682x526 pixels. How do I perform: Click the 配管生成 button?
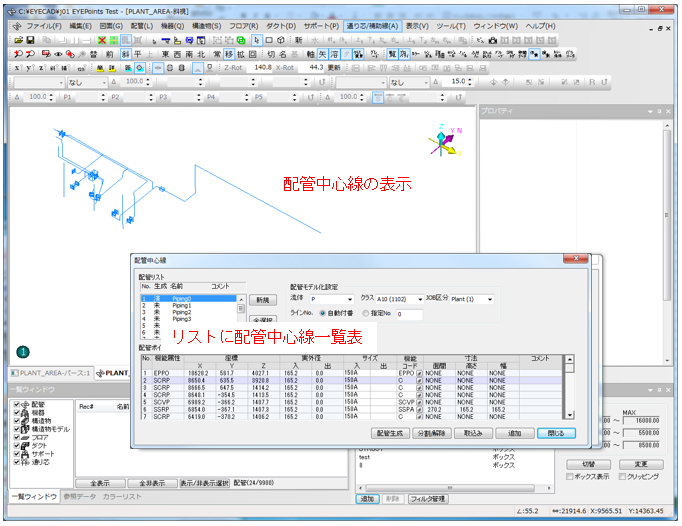click(x=390, y=433)
